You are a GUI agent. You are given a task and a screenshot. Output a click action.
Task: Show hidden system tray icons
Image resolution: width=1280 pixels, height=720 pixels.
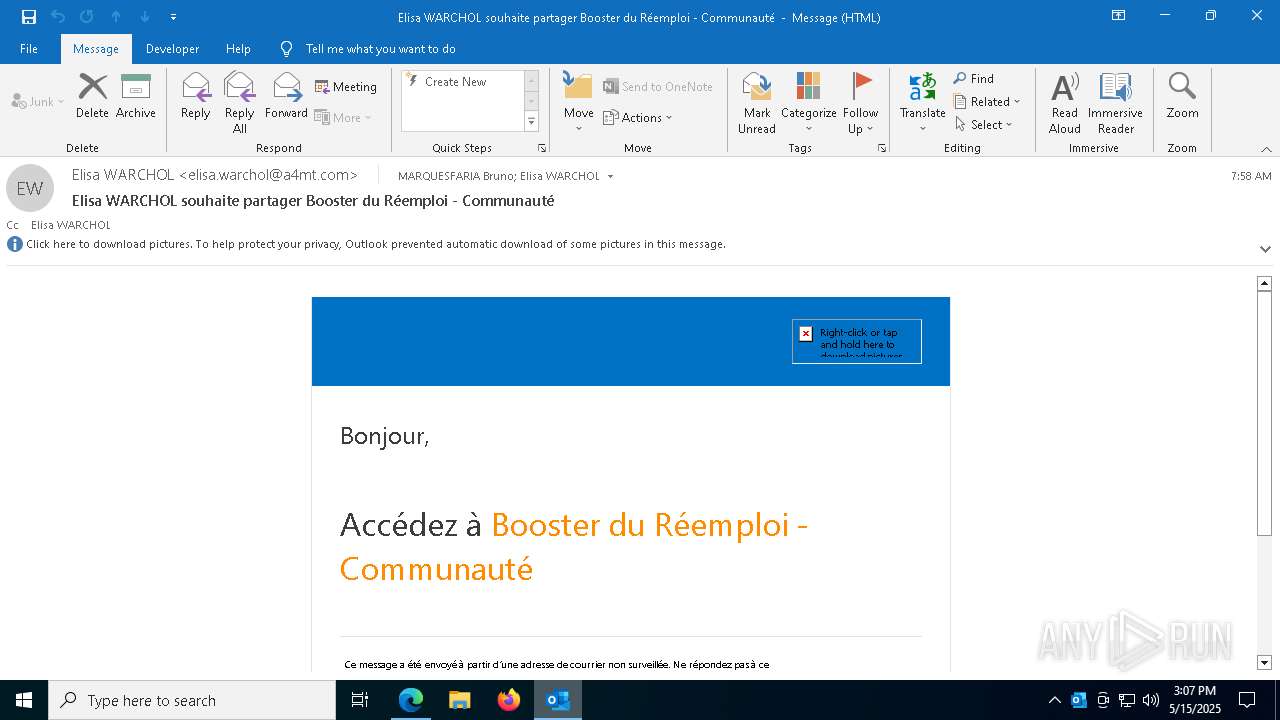(1054, 700)
